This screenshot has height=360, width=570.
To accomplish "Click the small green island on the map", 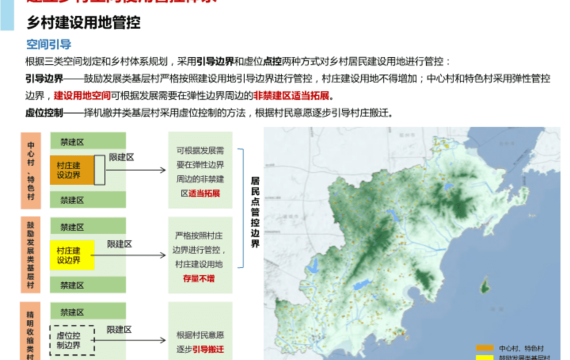I will (x=485, y=285).
